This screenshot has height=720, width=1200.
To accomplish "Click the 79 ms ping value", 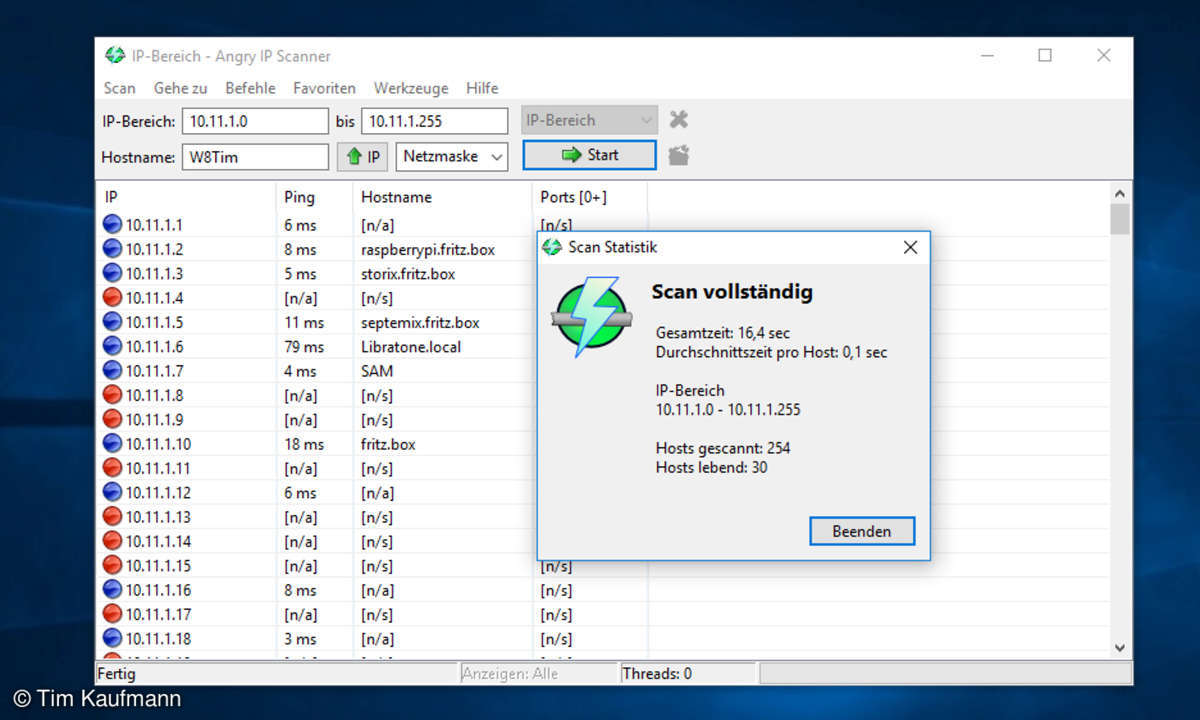I will click(x=304, y=346).
